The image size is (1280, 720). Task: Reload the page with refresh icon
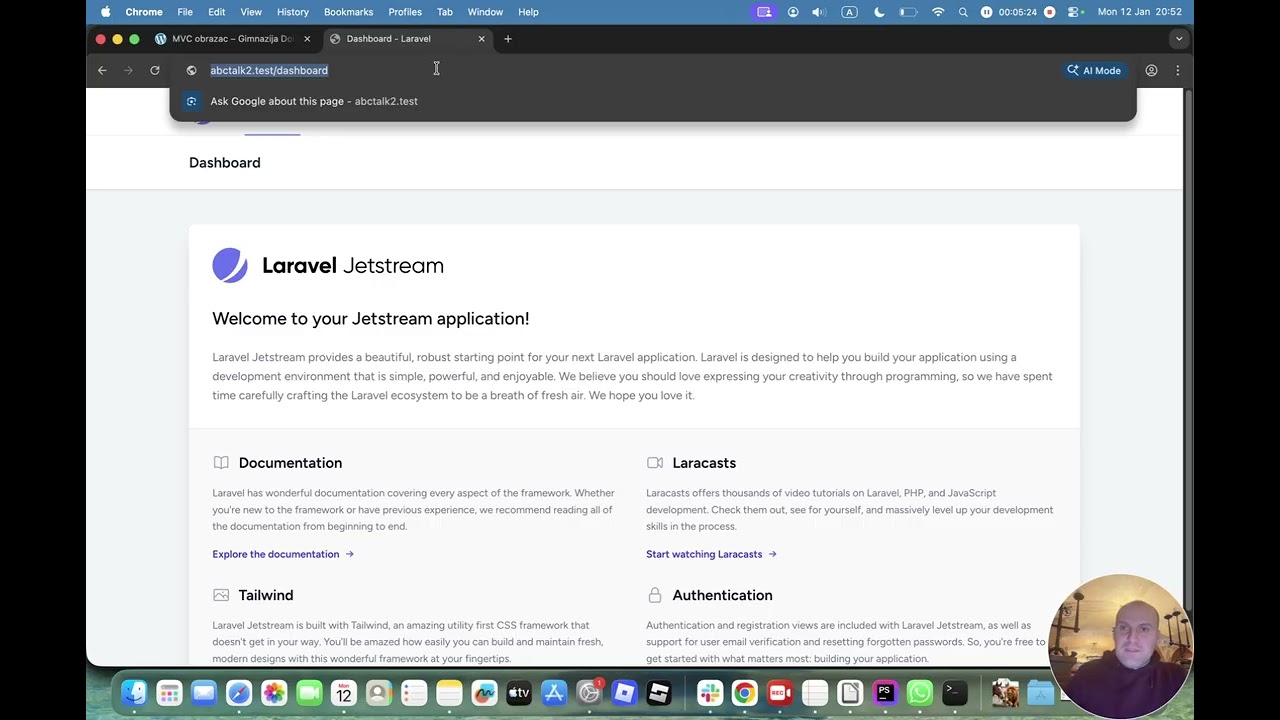[x=155, y=70]
